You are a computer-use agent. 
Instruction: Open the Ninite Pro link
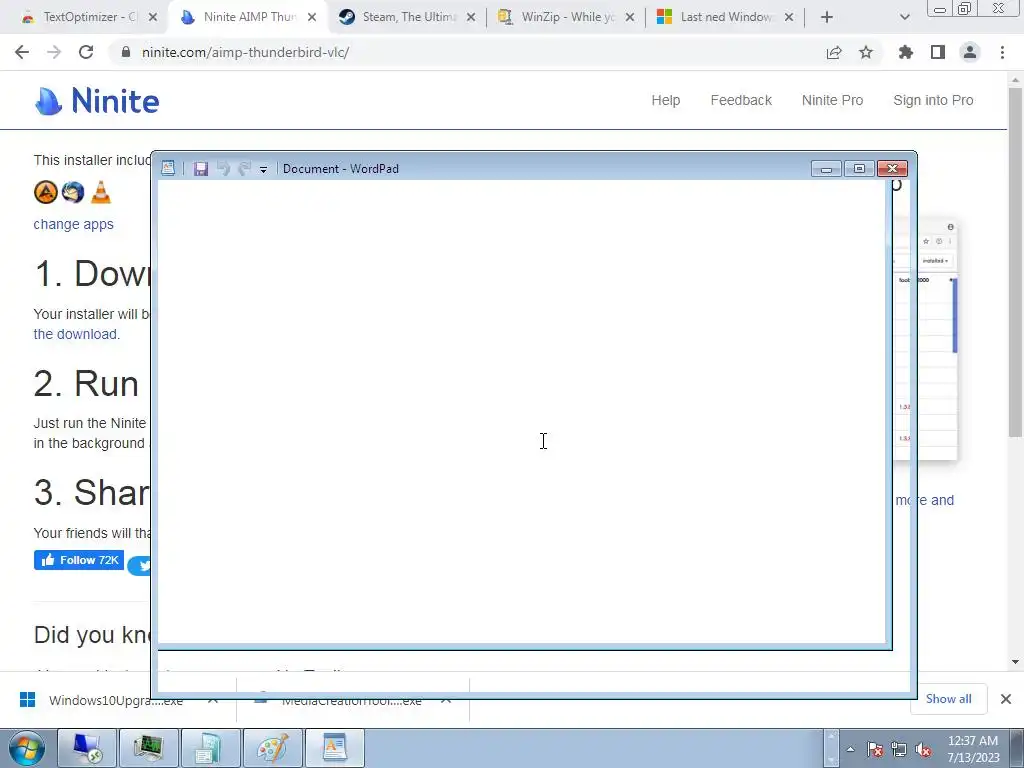(832, 100)
